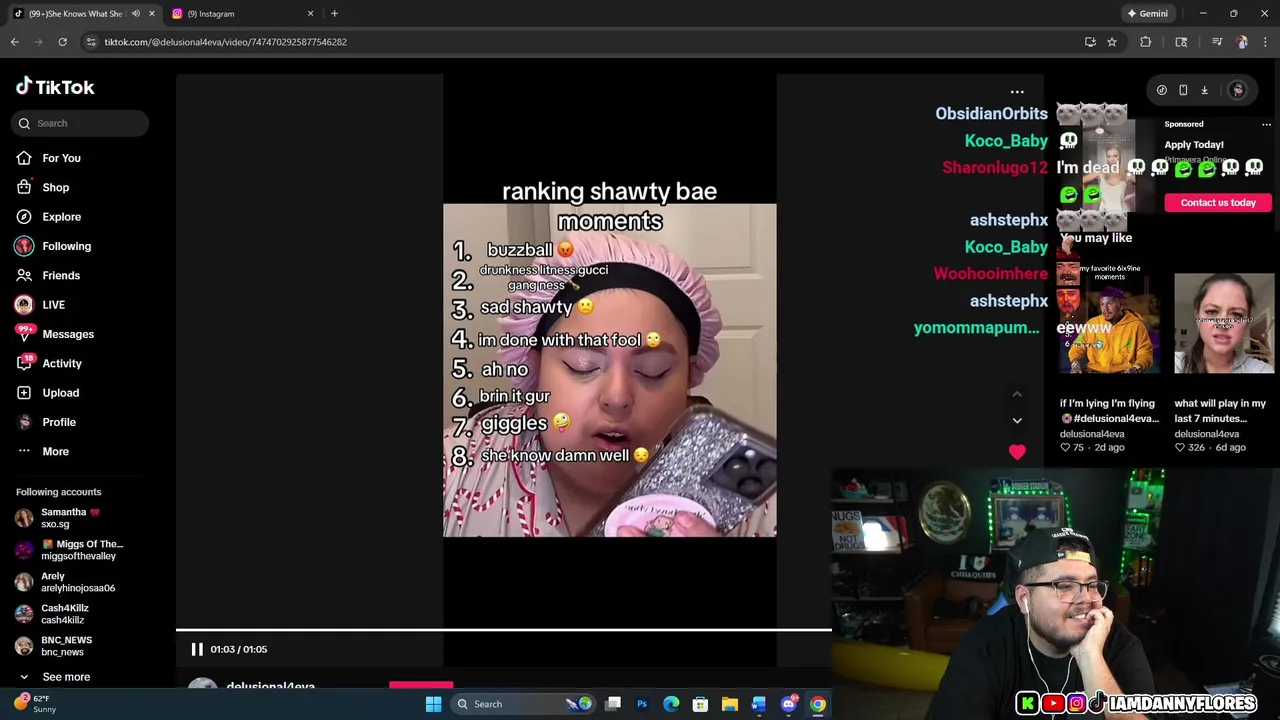Open TikTok coins icon in top pill
The width and height of the screenshot is (1280, 720).
click(x=1162, y=90)
